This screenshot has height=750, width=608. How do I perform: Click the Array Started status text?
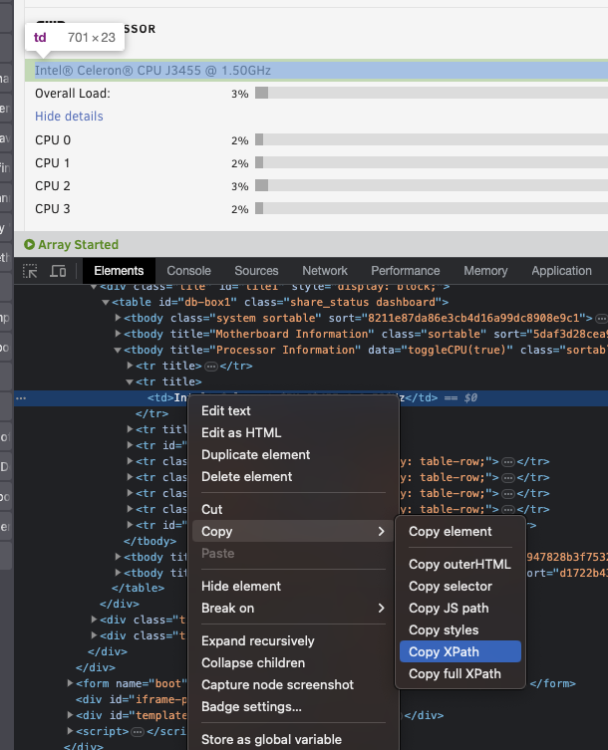click(x=78, y=245)
